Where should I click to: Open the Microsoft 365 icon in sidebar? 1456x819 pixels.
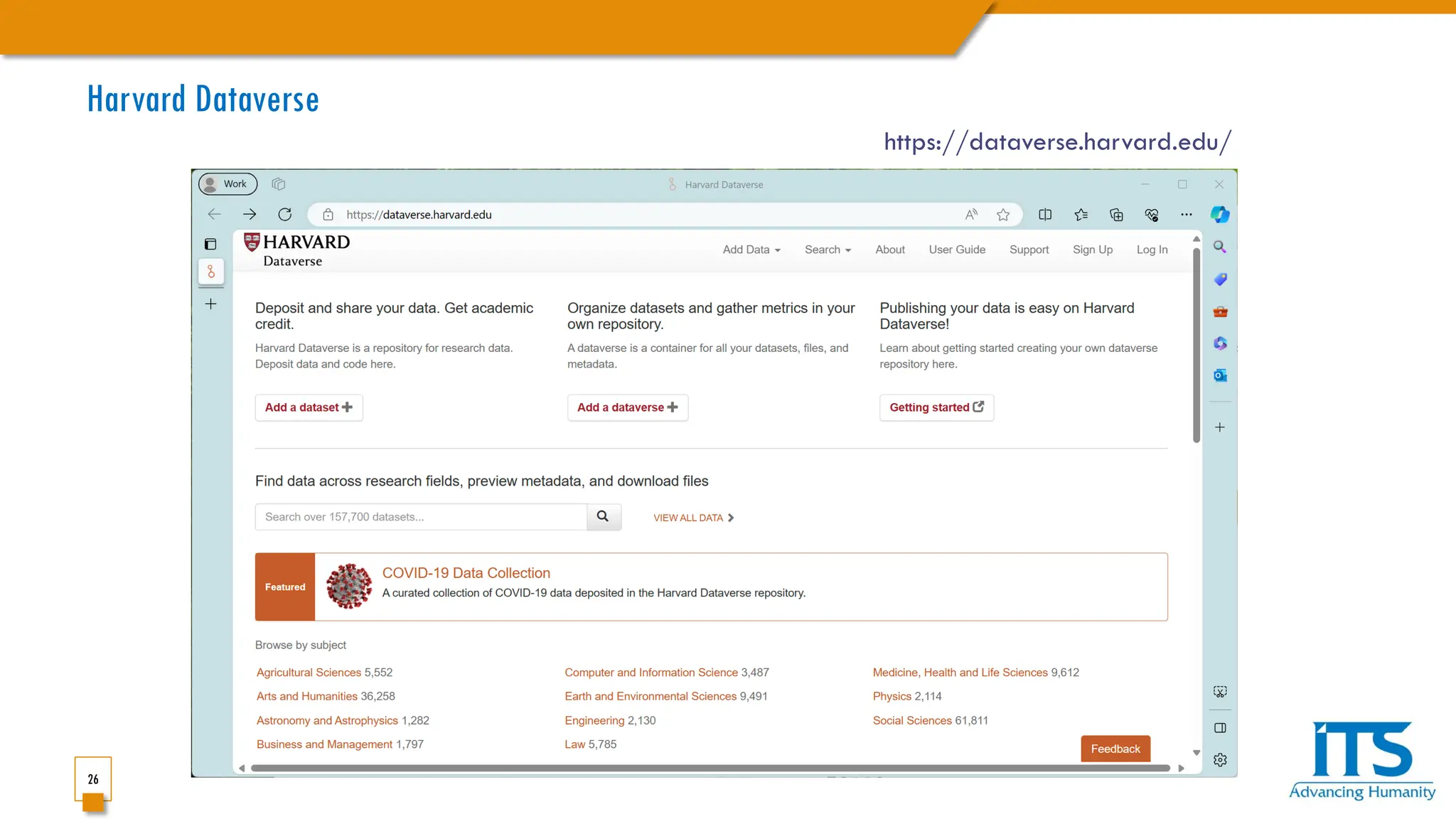[1220, 343]
